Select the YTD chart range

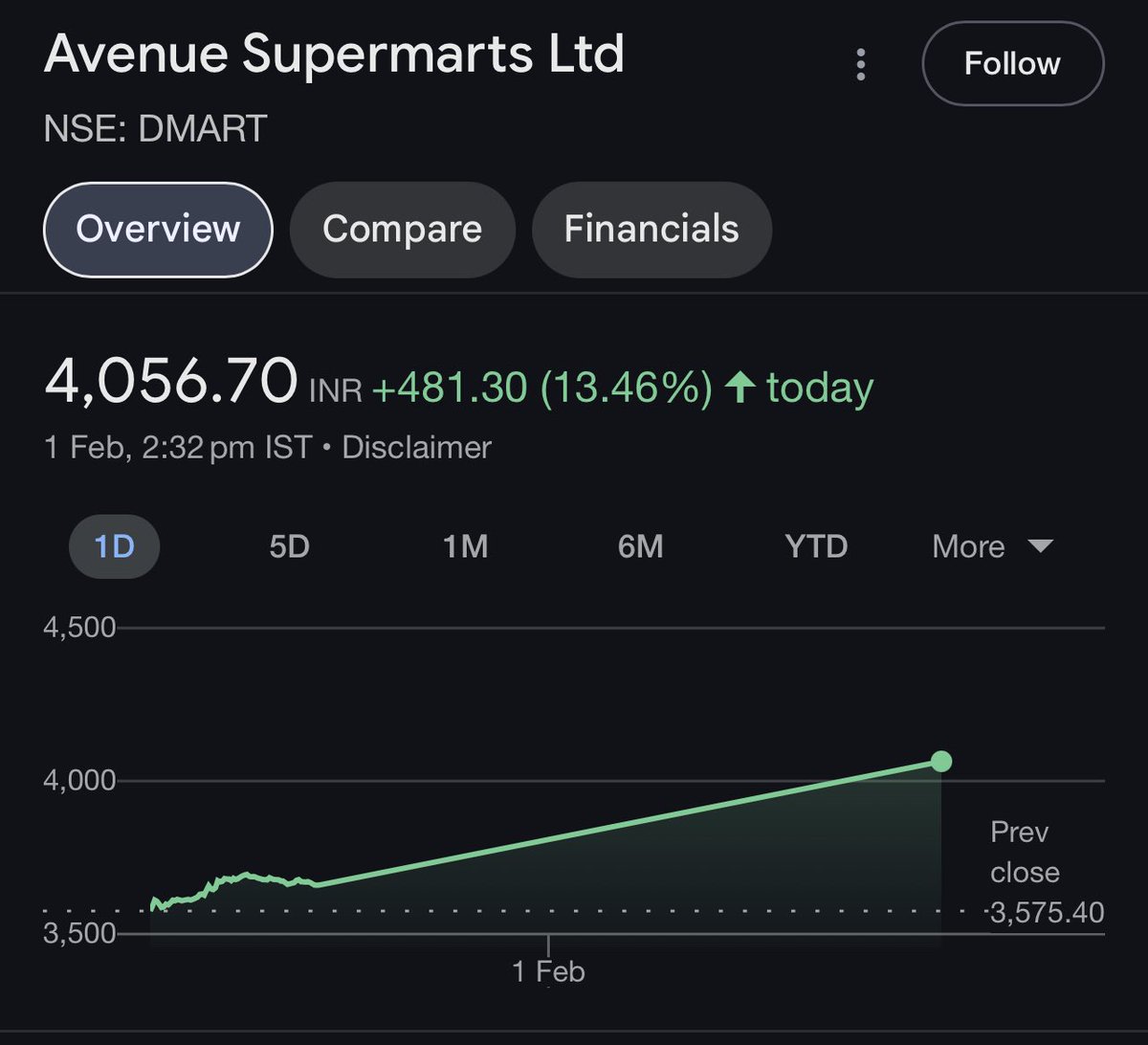point(816,547)
